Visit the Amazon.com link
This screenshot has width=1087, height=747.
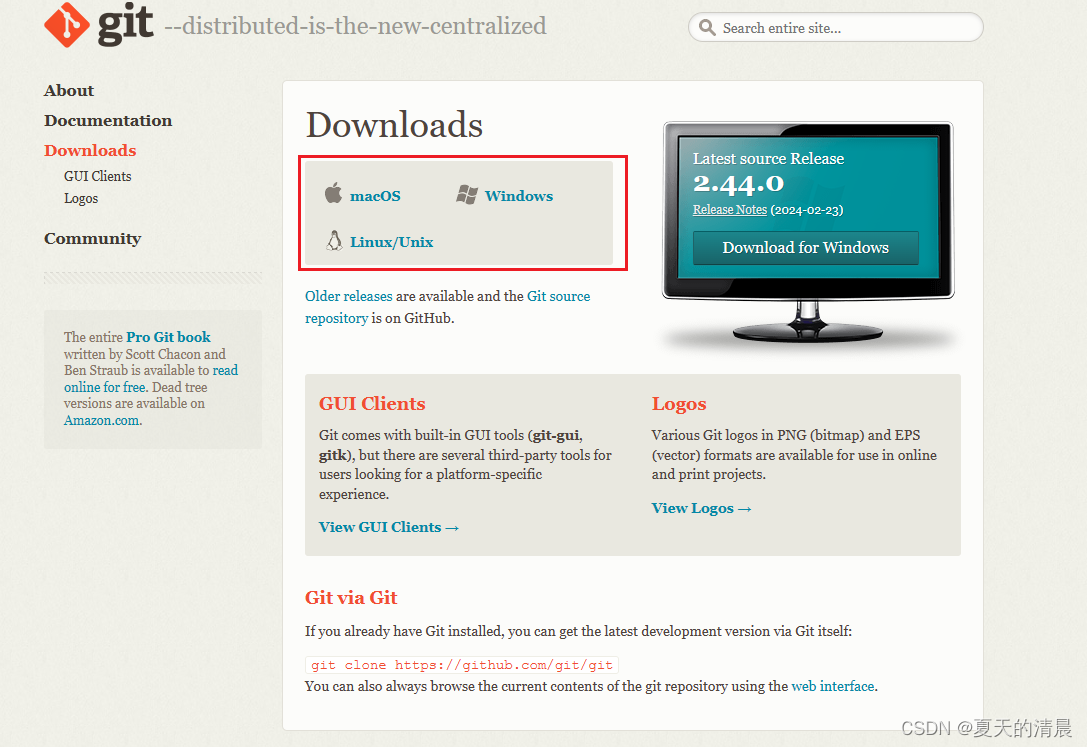pyautogui.click(x=103, y=420)
